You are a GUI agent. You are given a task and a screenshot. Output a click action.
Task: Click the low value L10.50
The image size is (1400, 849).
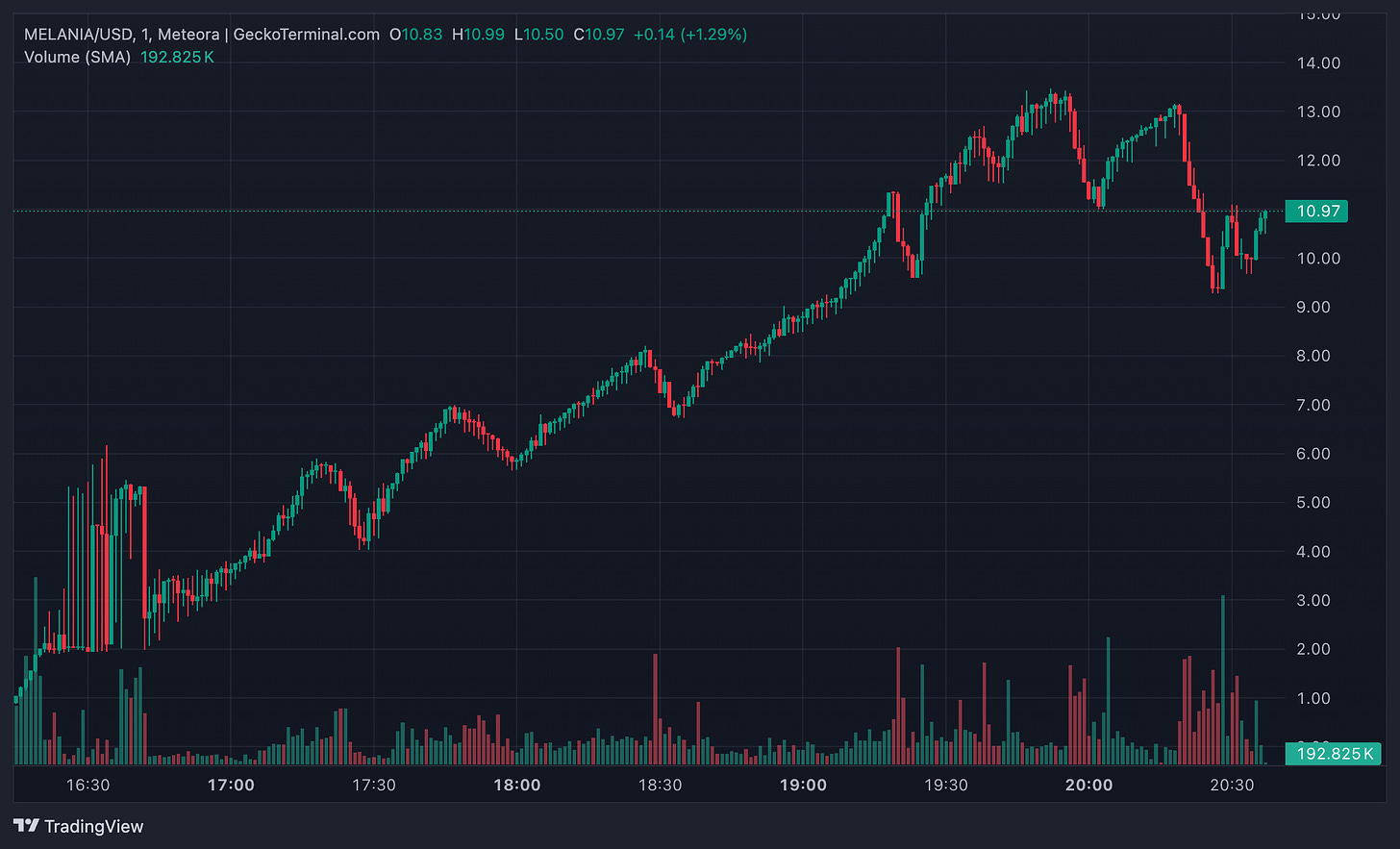click(539, 35)
